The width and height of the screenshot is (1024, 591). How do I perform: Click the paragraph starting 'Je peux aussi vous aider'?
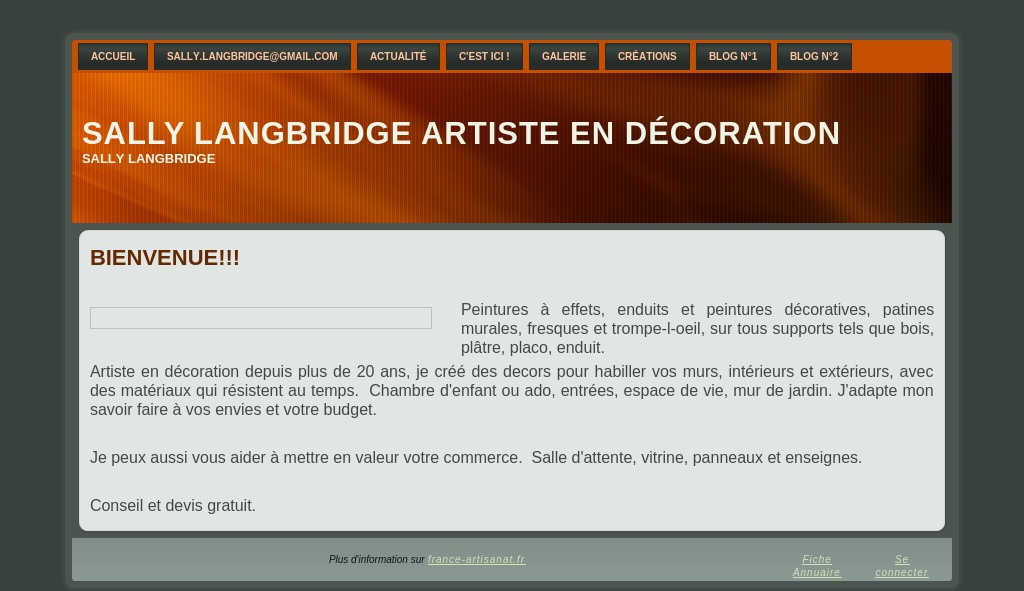point(476,458)
